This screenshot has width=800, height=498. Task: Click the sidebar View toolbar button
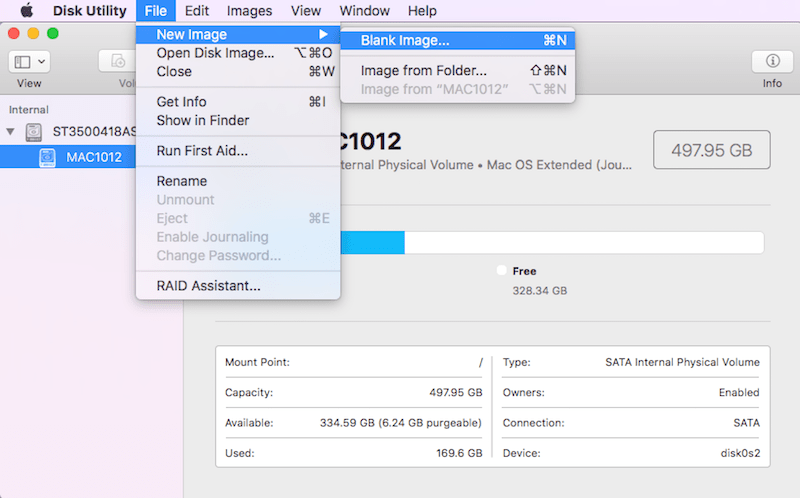pyautogui.click(x=29, y=62)
